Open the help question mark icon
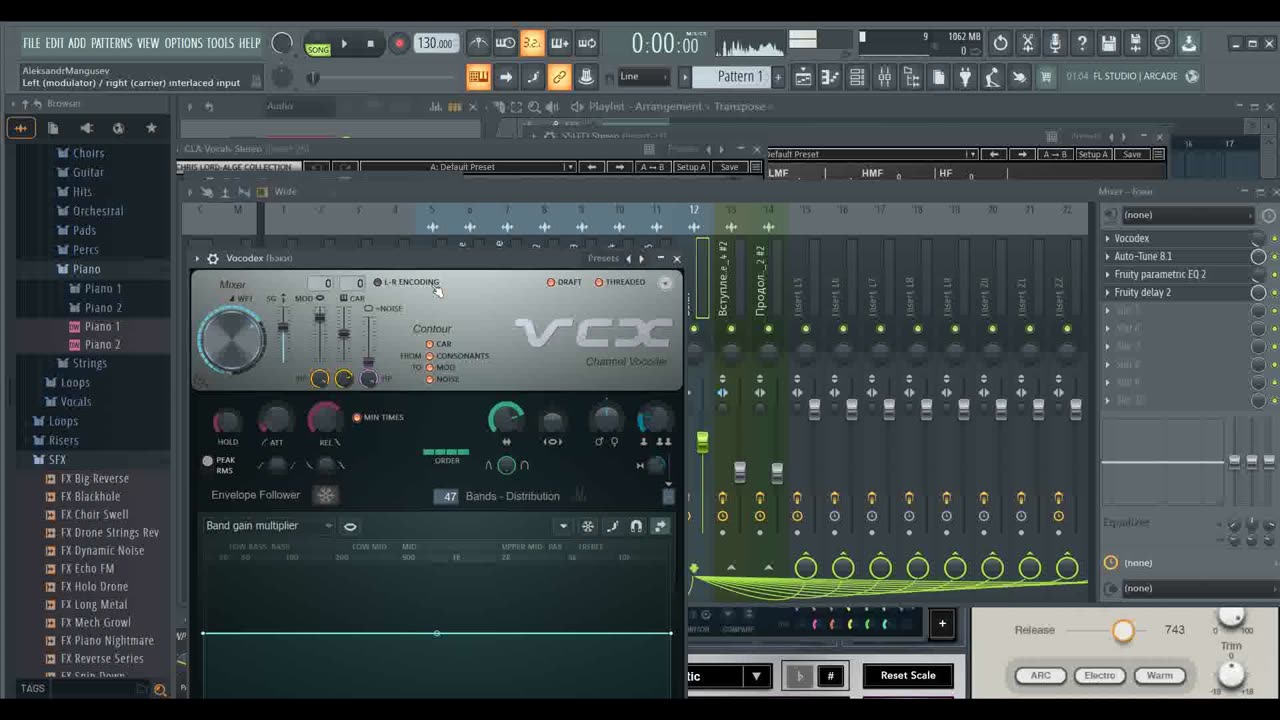 (x=1081, y=43)
